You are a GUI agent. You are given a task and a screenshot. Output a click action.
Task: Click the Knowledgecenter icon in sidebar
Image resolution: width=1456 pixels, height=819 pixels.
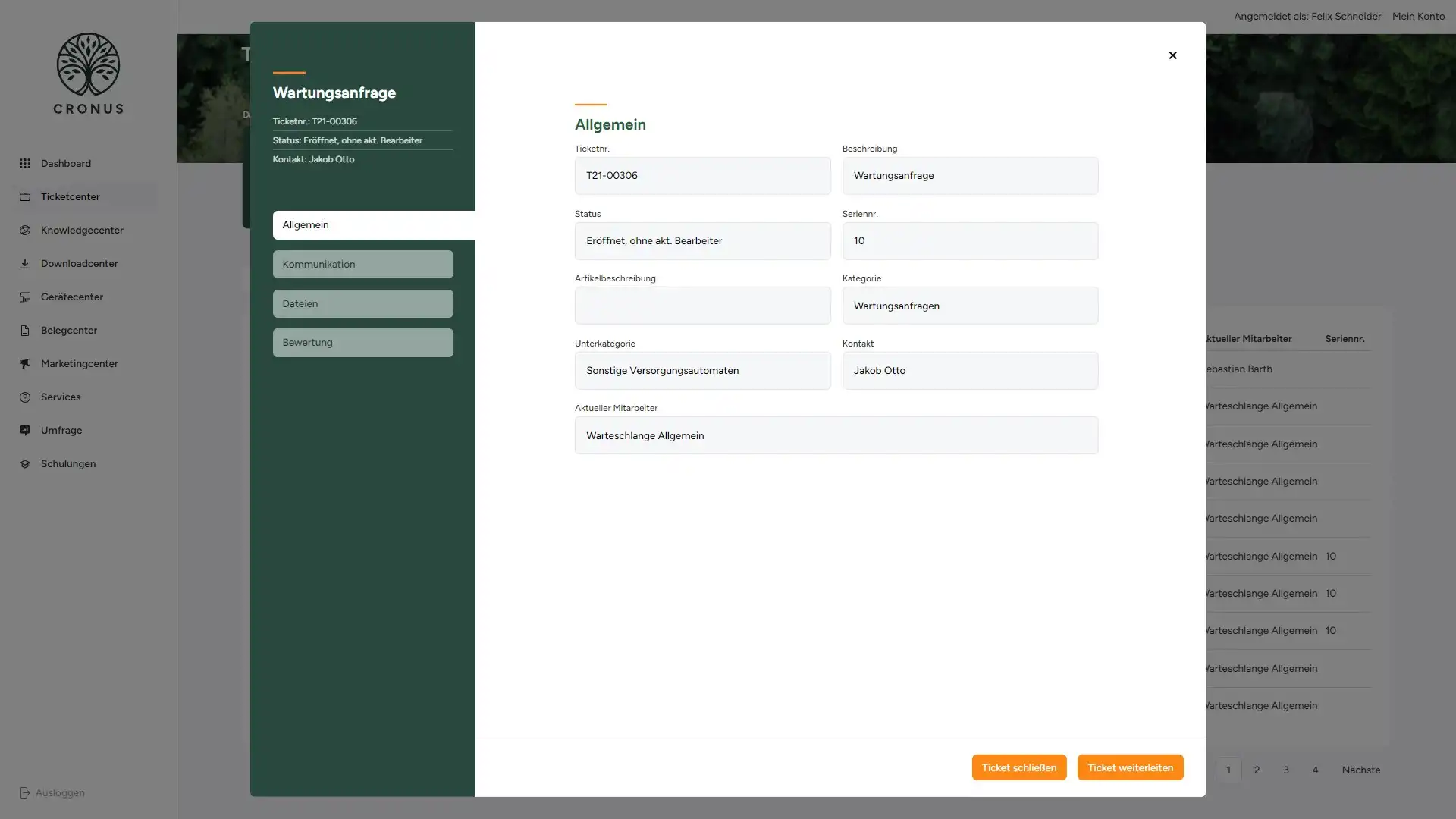pos(25,231)
